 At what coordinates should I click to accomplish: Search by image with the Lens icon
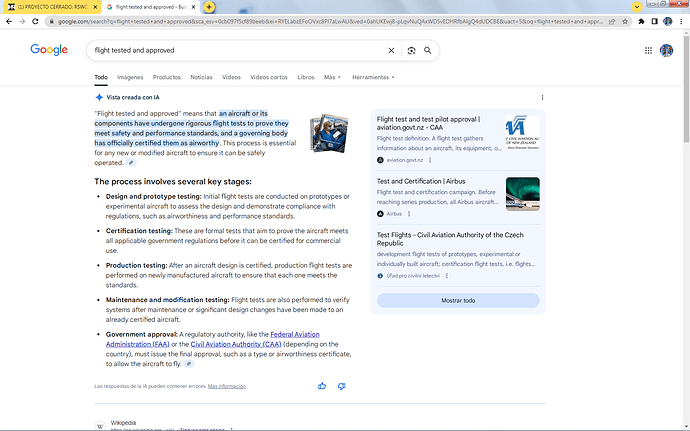point(411,50)
